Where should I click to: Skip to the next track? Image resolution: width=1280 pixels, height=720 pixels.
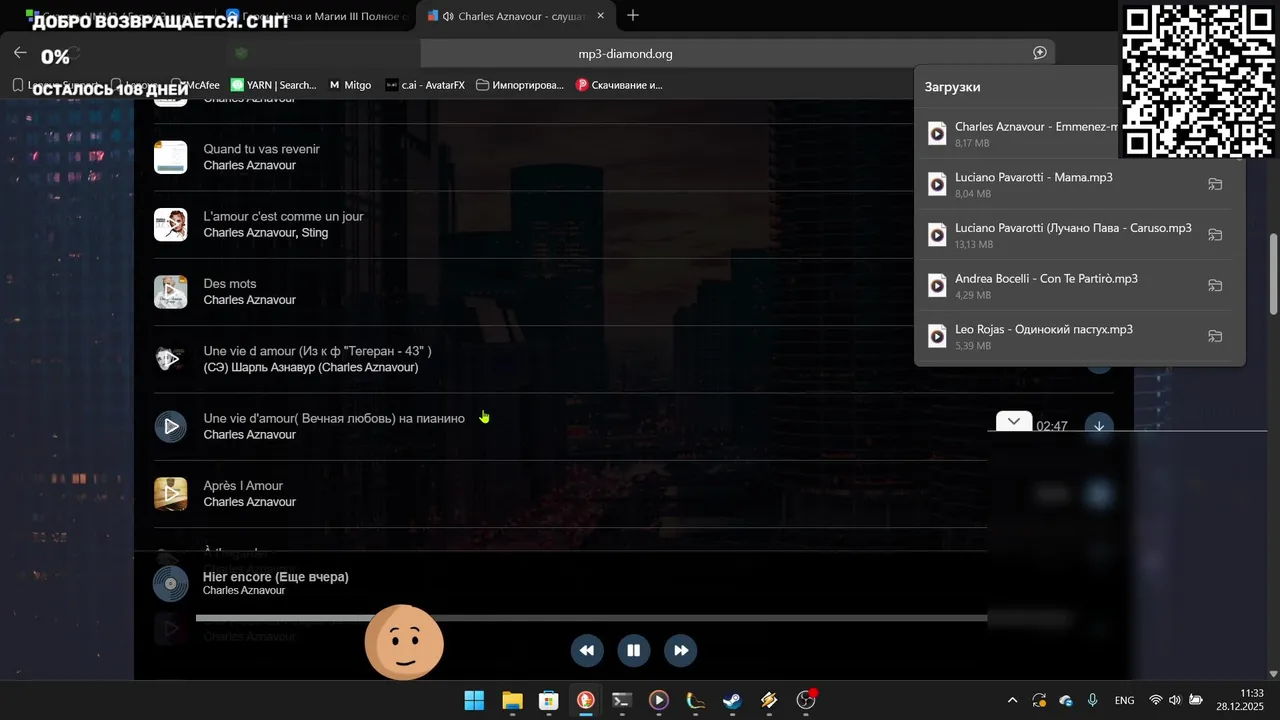(680, 650)
